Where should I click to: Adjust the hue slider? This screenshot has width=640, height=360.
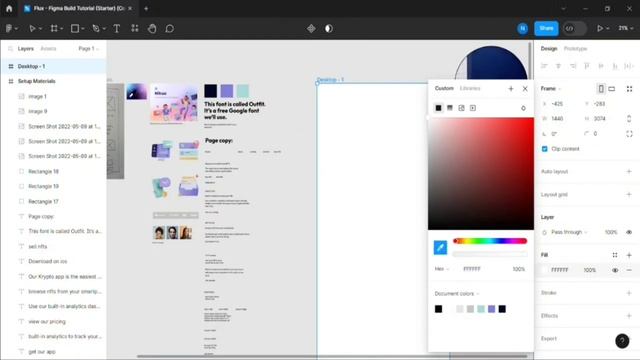point(490,241)
